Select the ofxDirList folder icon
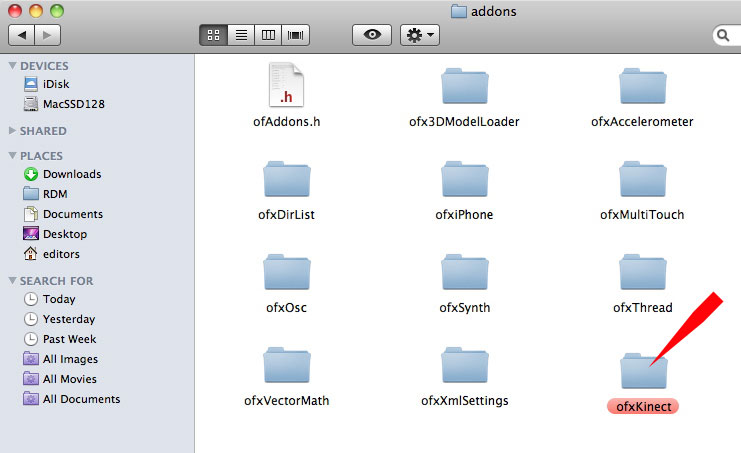The width and height of the screenshot is (741, 453). [286, 179]
